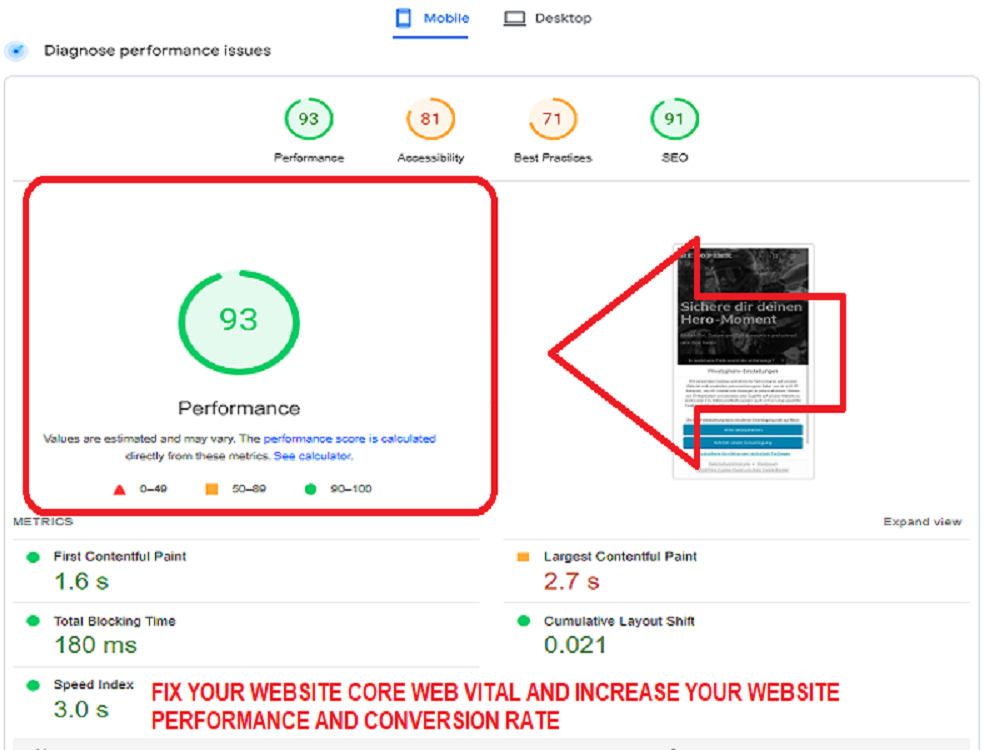Select 'Diagnose performance issues' heading
This screenshot has height=750, width=1000.
click(157, 50)
